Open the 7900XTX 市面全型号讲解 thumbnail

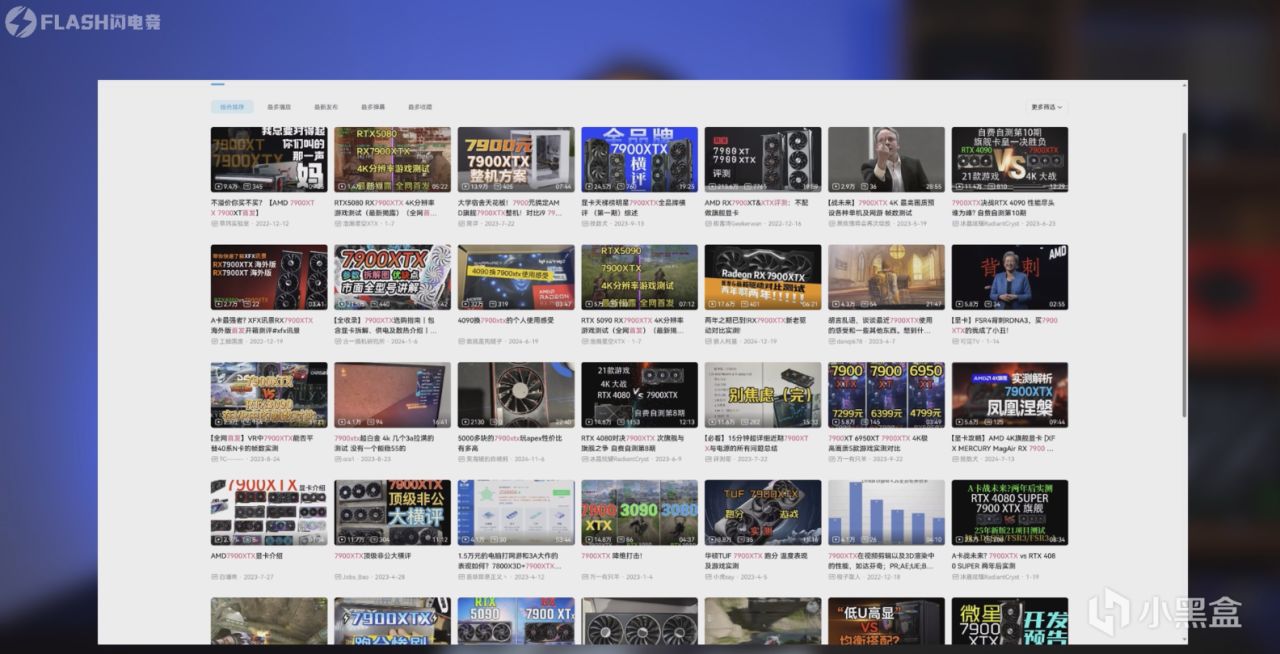click(x=392, y=277)
